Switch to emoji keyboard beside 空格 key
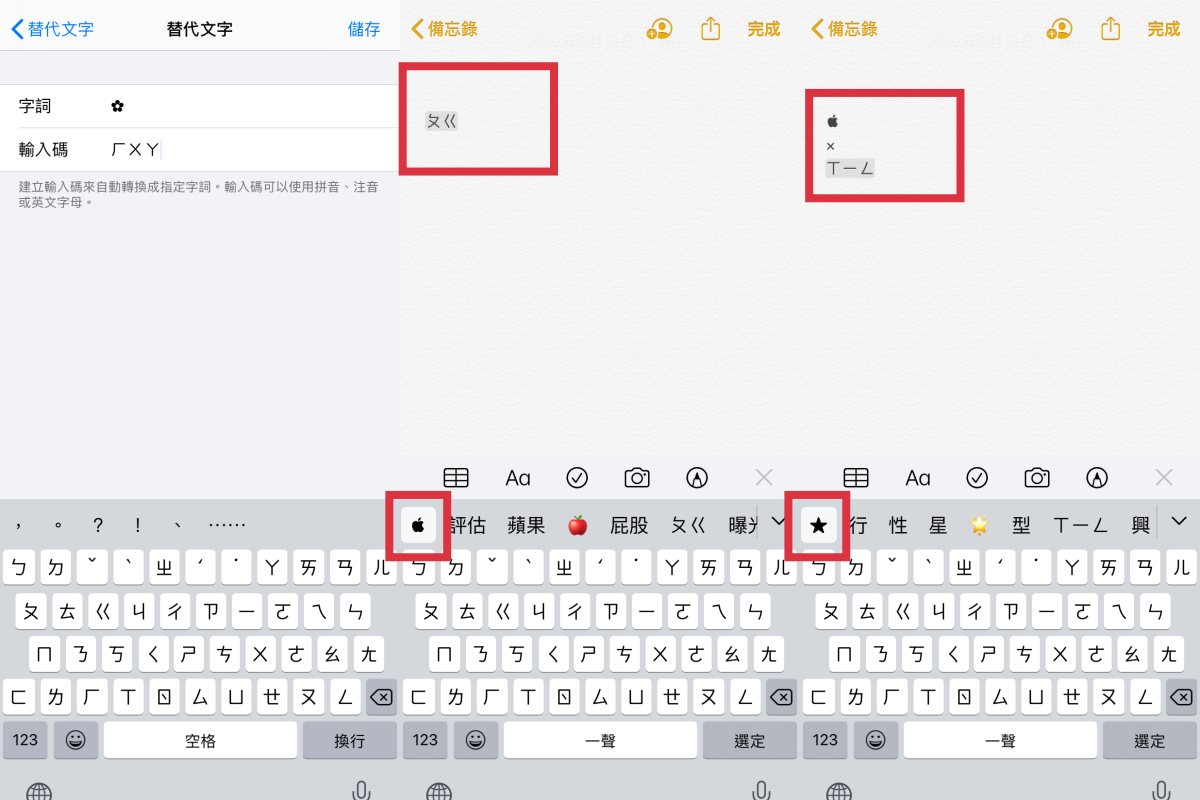The image size is (1200, 800). [75, 740]
